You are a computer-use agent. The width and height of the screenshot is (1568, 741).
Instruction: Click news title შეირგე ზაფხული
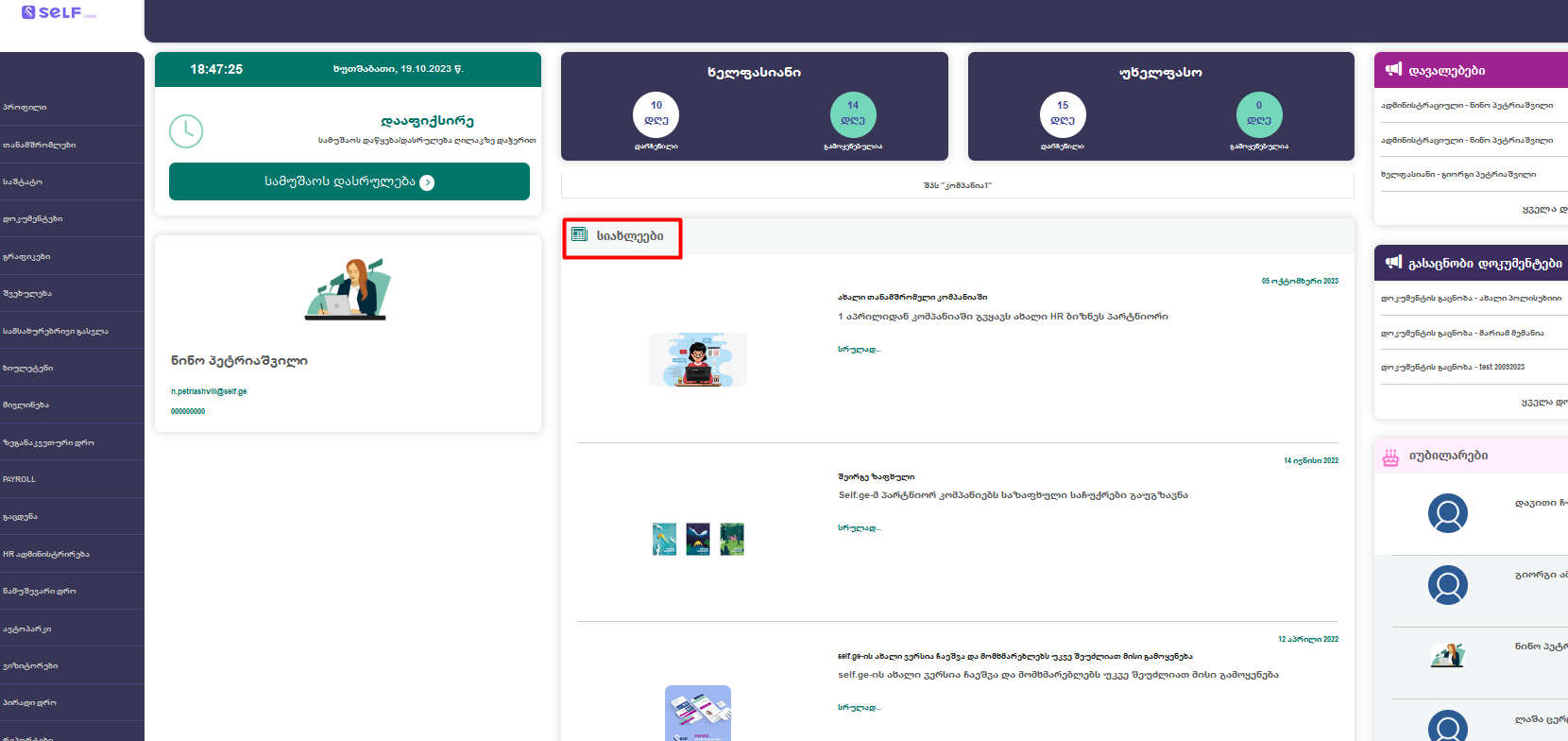point(876,476)
